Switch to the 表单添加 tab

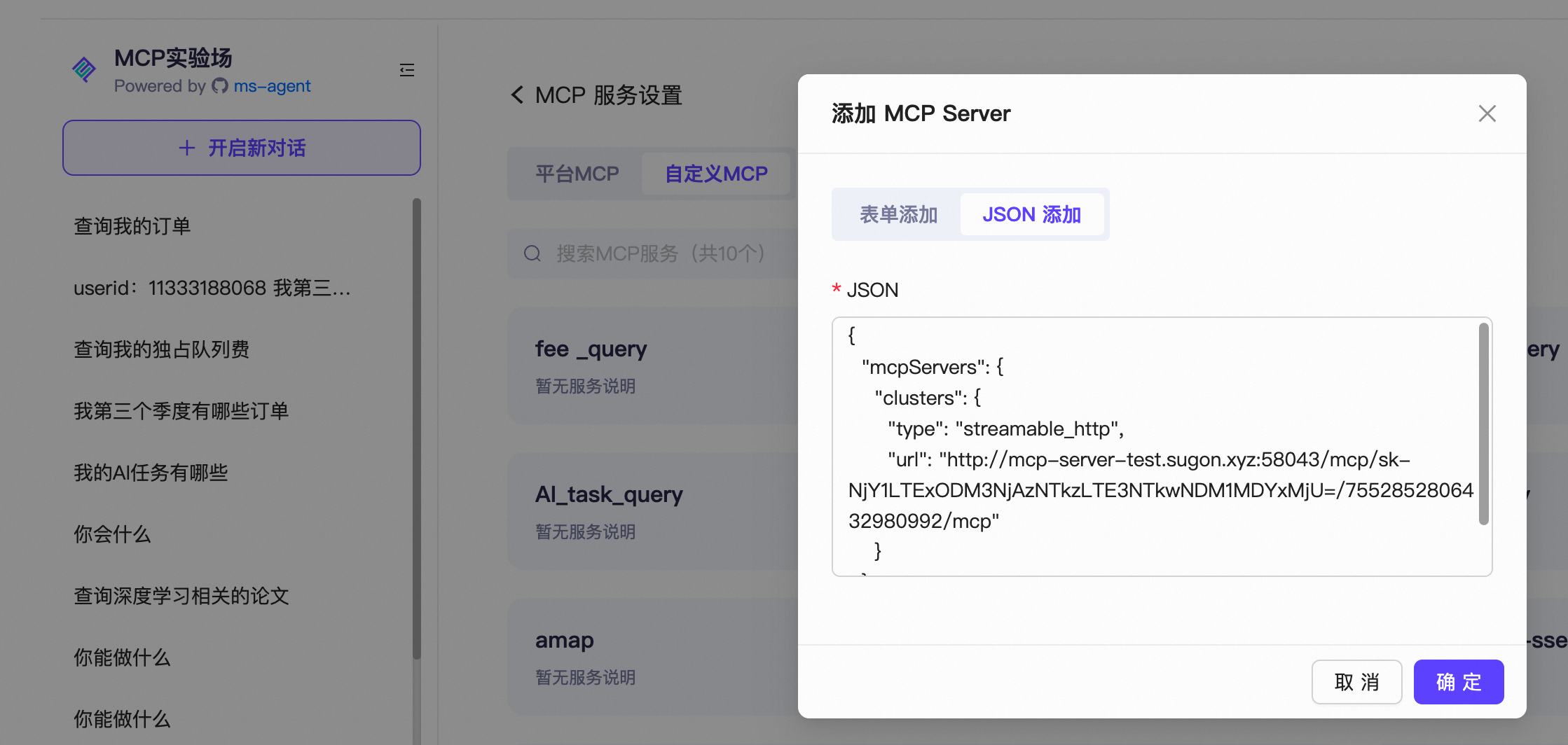click(898, 214)
